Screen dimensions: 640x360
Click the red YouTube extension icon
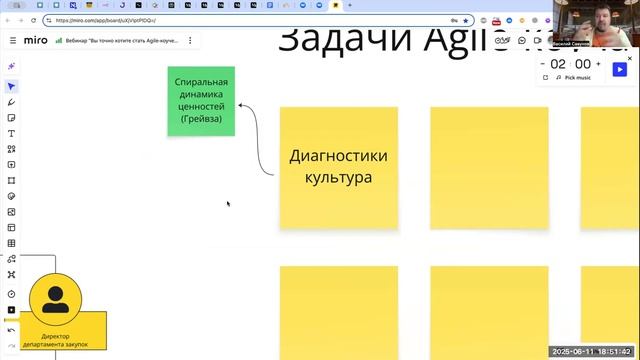click(x=496, y=20)
